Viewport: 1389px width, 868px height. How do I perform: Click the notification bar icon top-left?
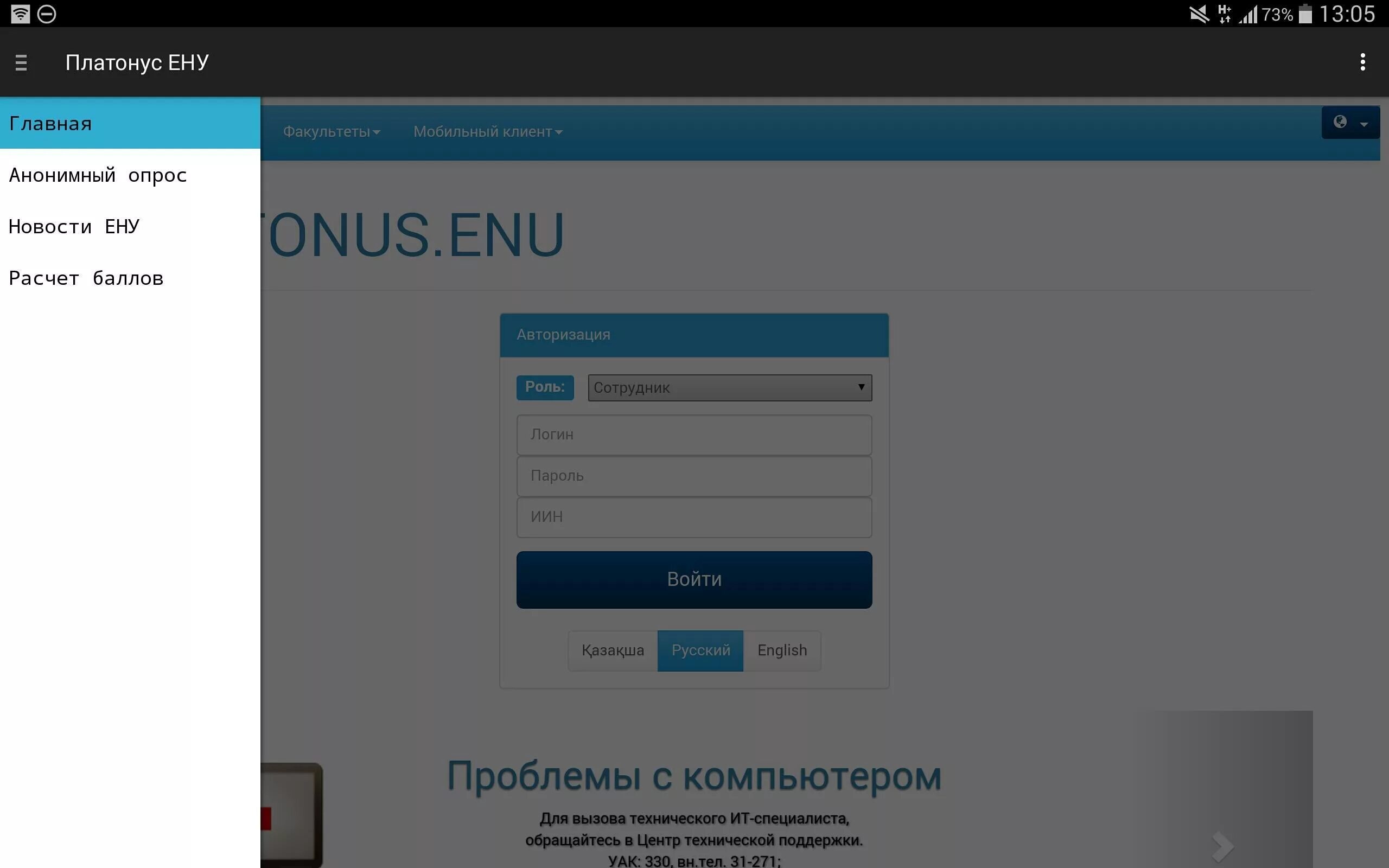coord(19,12)
